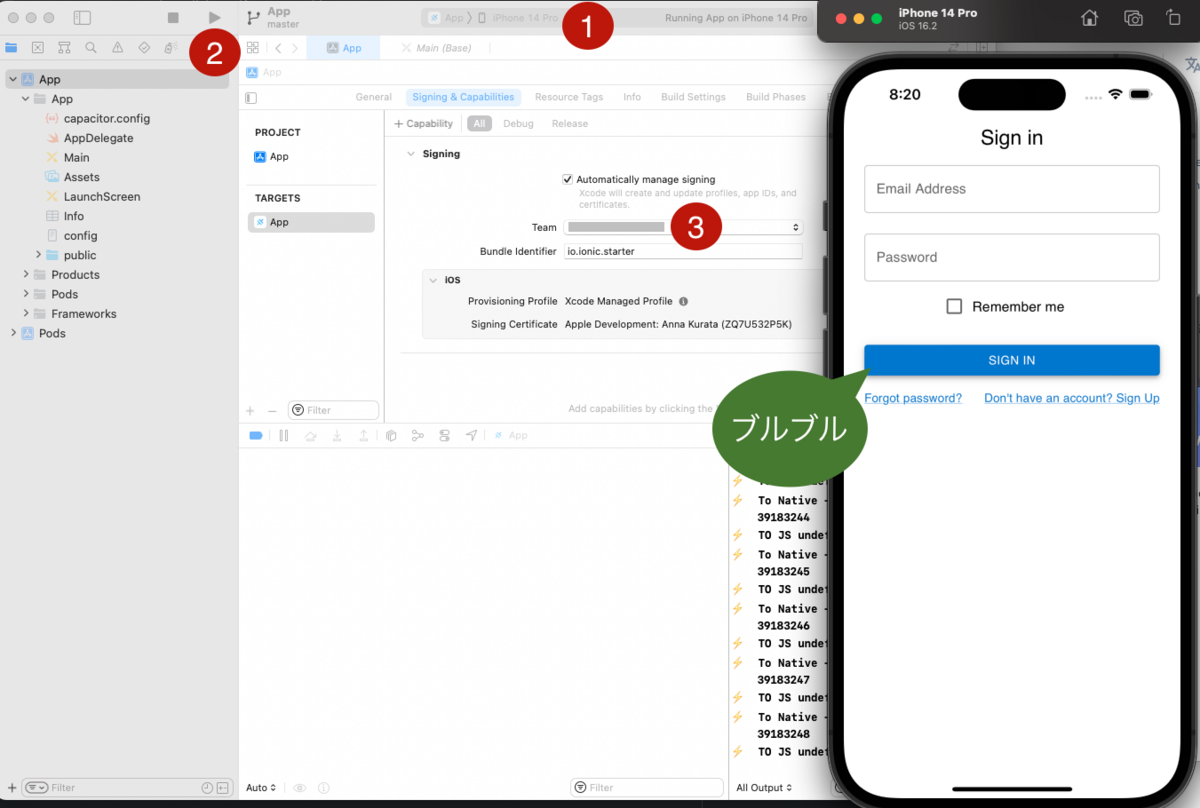Toggle the project document outline icon
1200x808 pixels.
click(x=251, y=98)
